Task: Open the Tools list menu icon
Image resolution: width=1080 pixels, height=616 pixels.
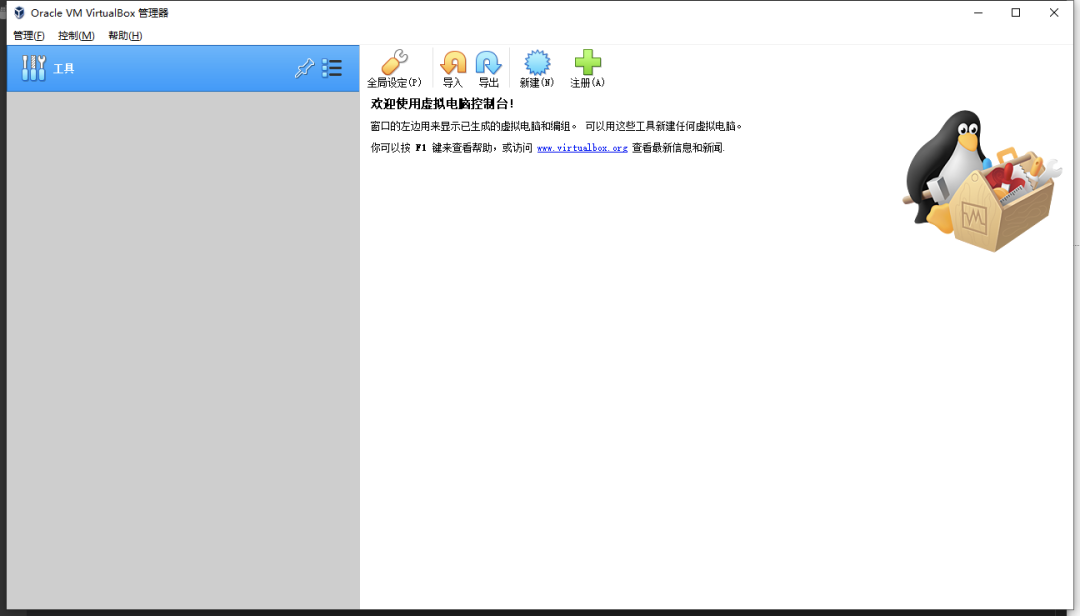Action: [x=332, y=68]
